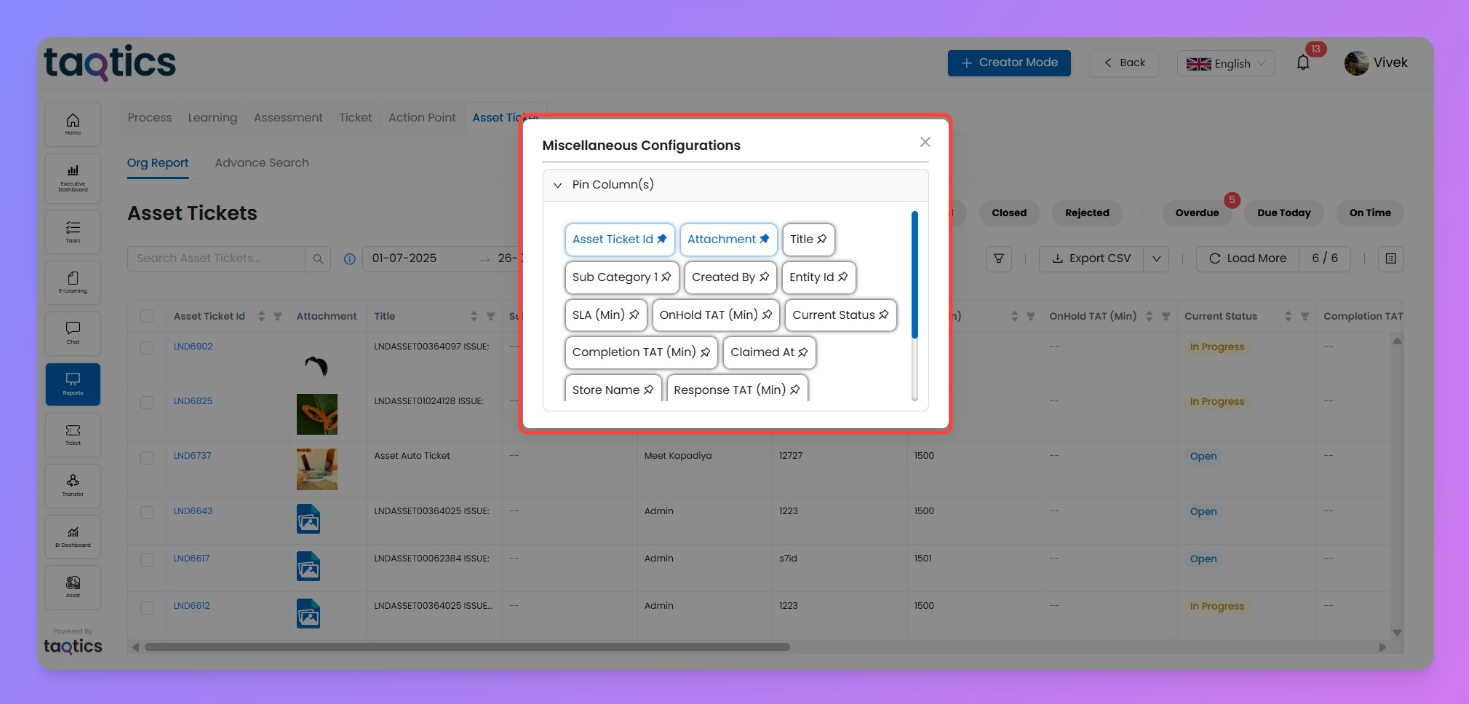Screen dimensions: 1469x704
Task: Open image file icon for LND6617
Action: click(x=308, y=566)
